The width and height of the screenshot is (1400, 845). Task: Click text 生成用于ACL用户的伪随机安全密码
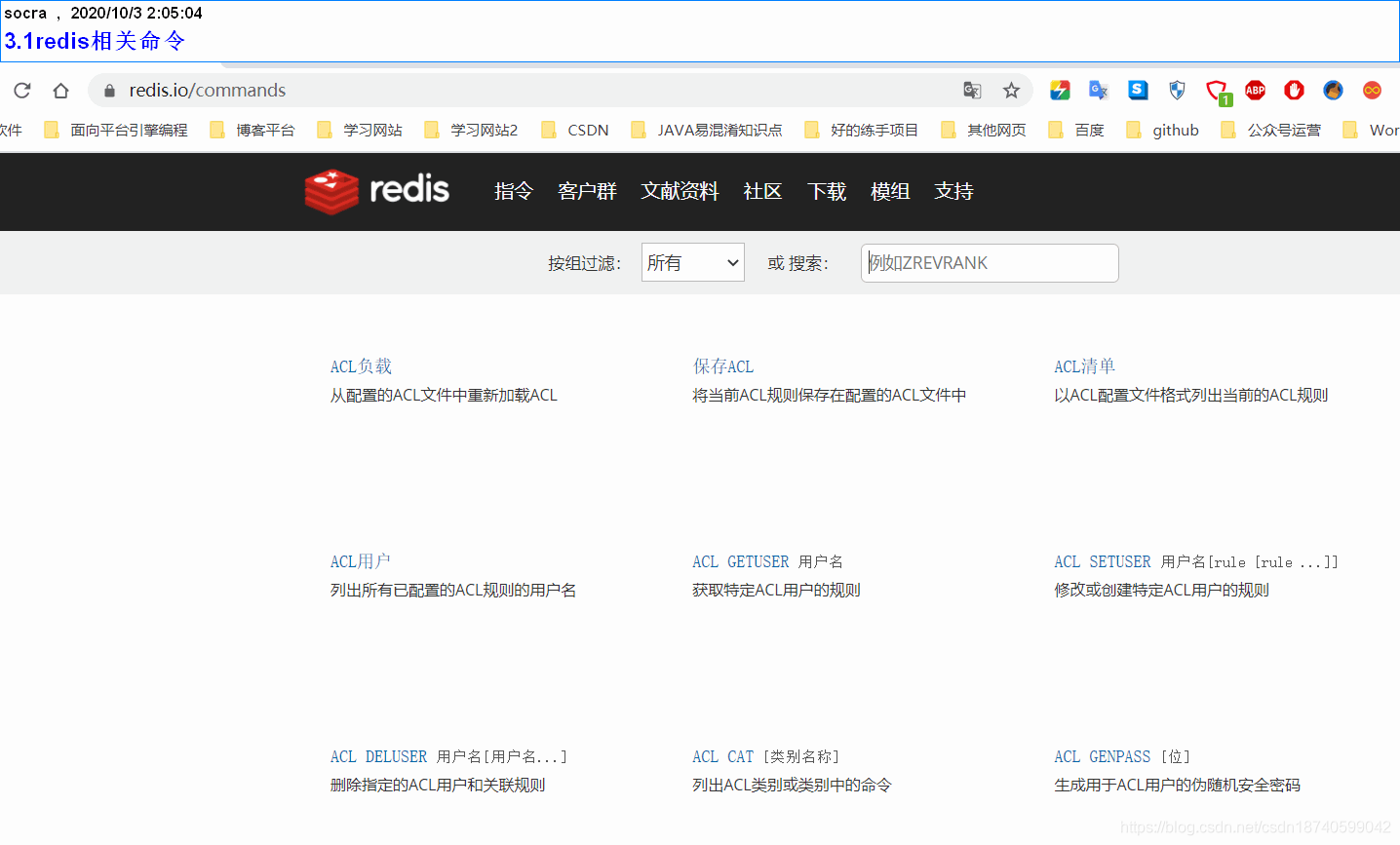[1177, 785]
